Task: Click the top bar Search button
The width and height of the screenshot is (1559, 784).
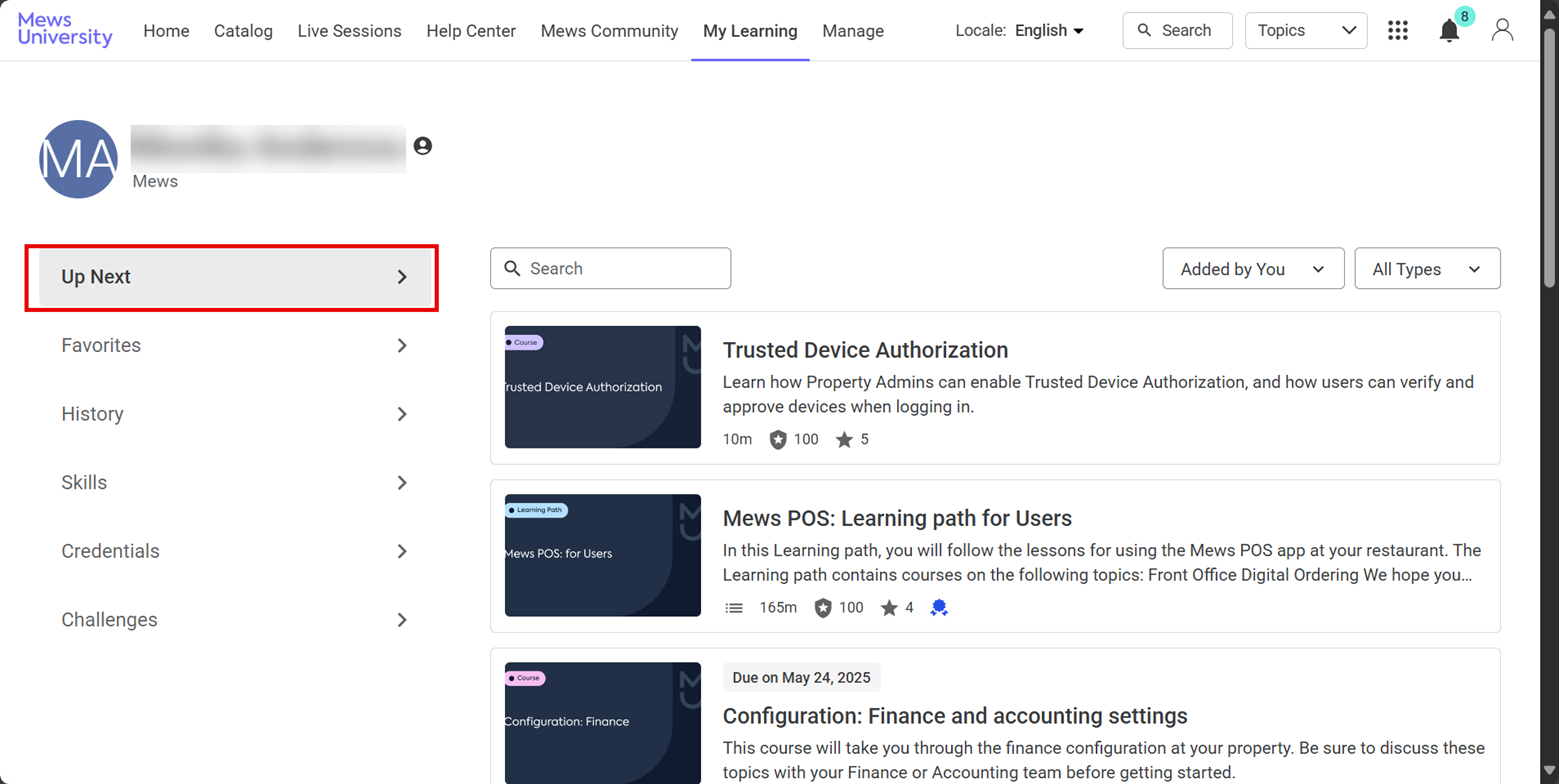Action: pos(1177,30)
